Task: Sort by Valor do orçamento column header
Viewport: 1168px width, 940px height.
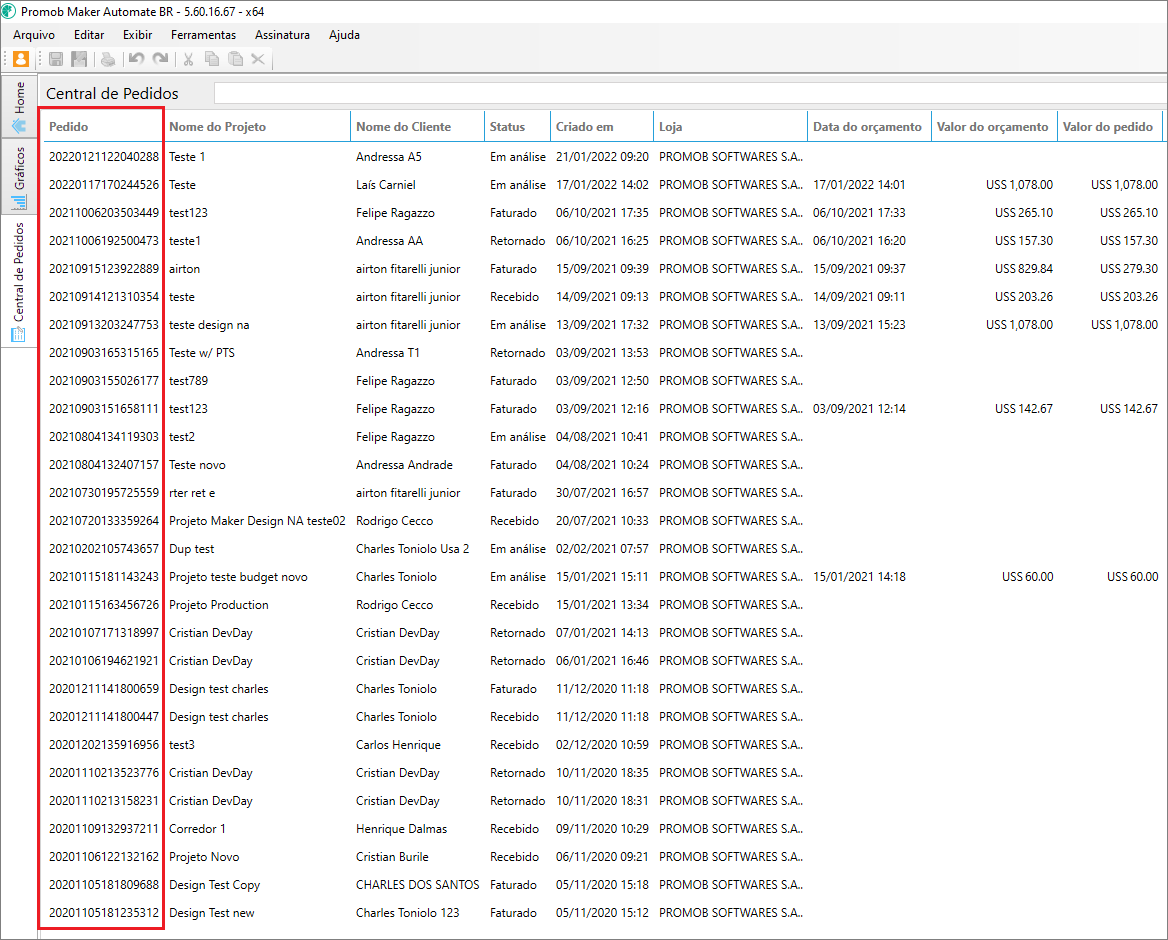Action: pyautogui.click(x=994, y=127)
